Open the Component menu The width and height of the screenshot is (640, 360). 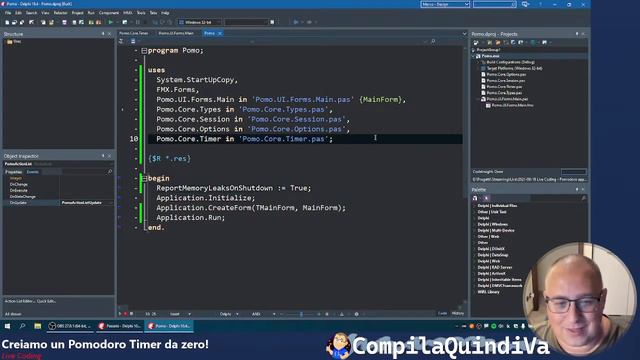(x=109, y=13)
